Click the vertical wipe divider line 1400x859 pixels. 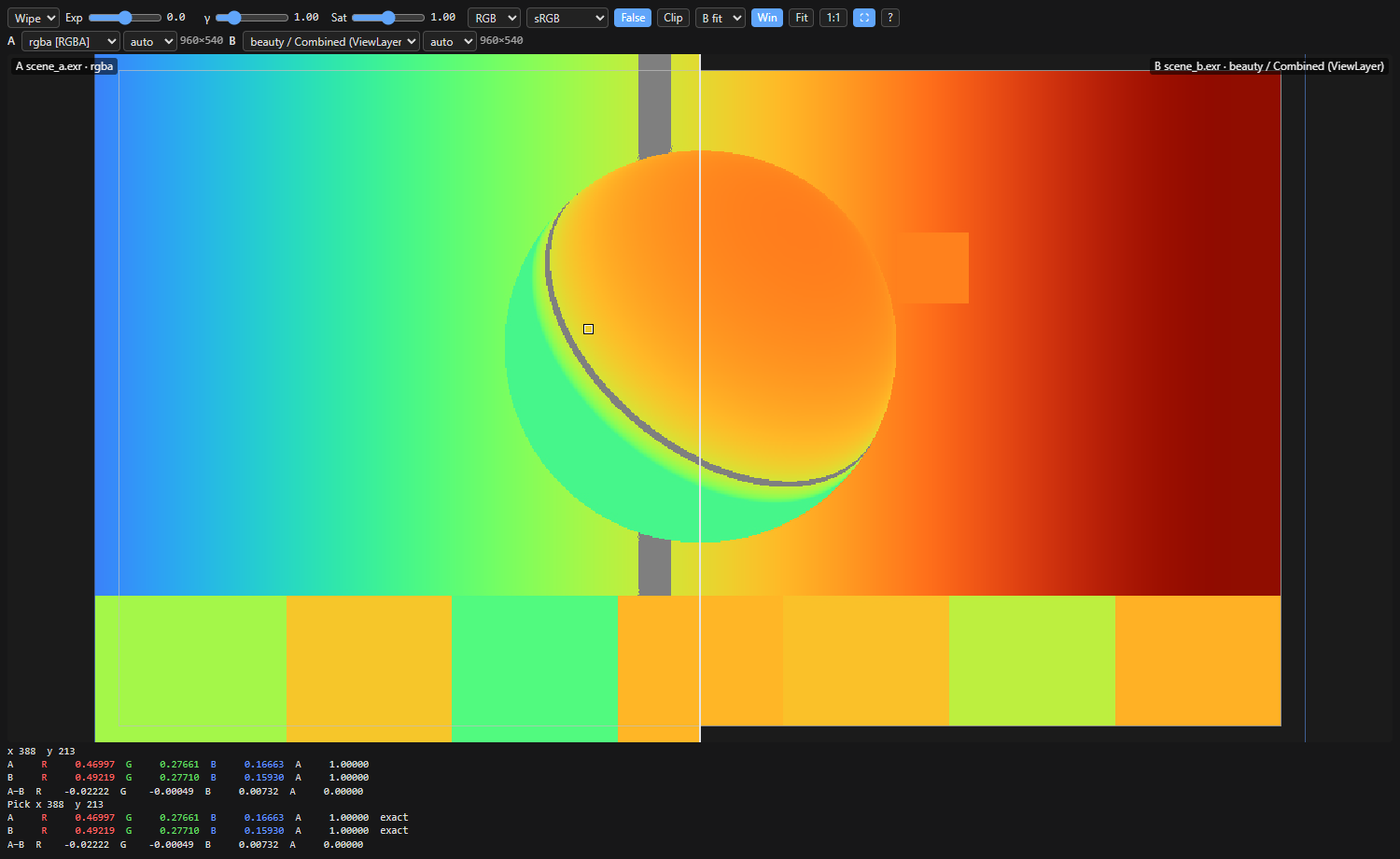click(700, 398)
